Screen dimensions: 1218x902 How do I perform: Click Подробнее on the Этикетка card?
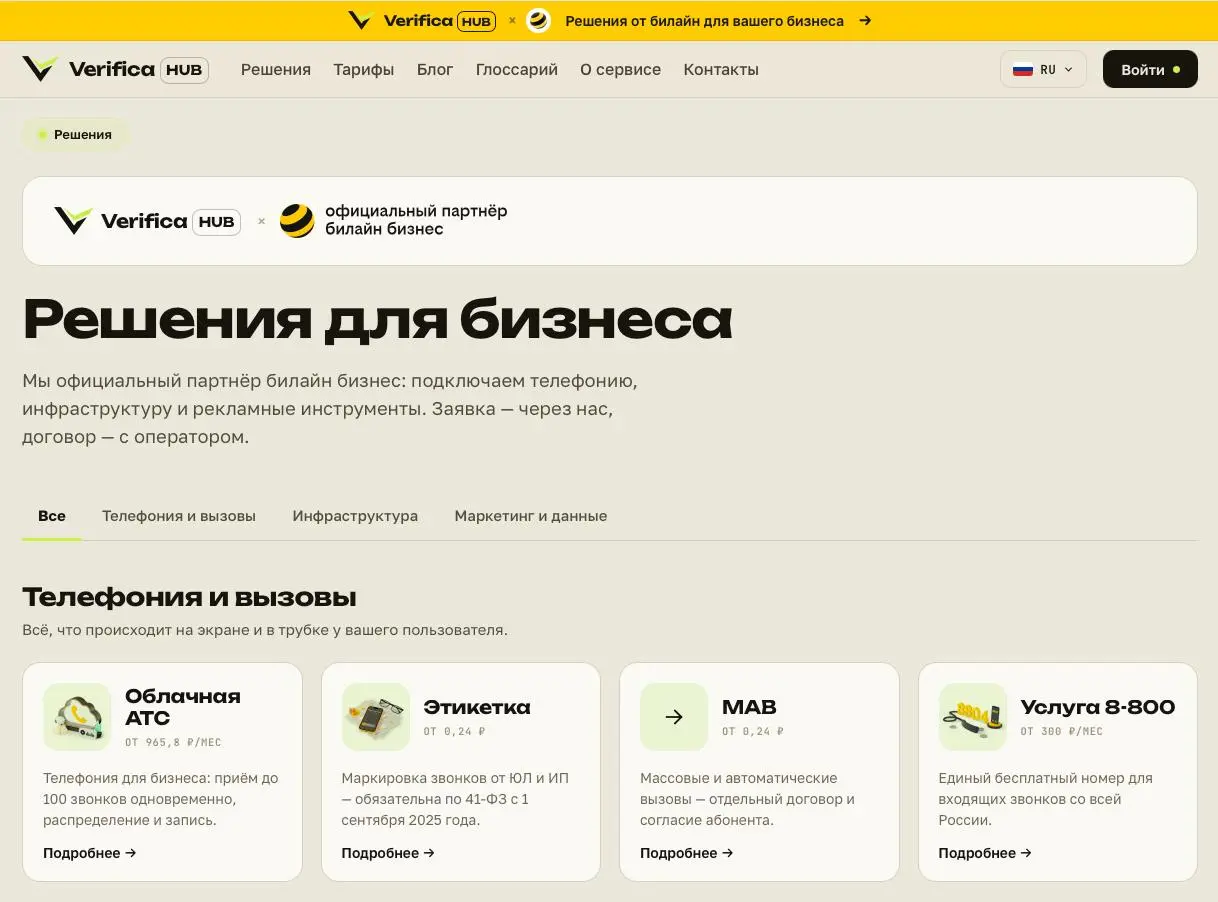point(388,853)
